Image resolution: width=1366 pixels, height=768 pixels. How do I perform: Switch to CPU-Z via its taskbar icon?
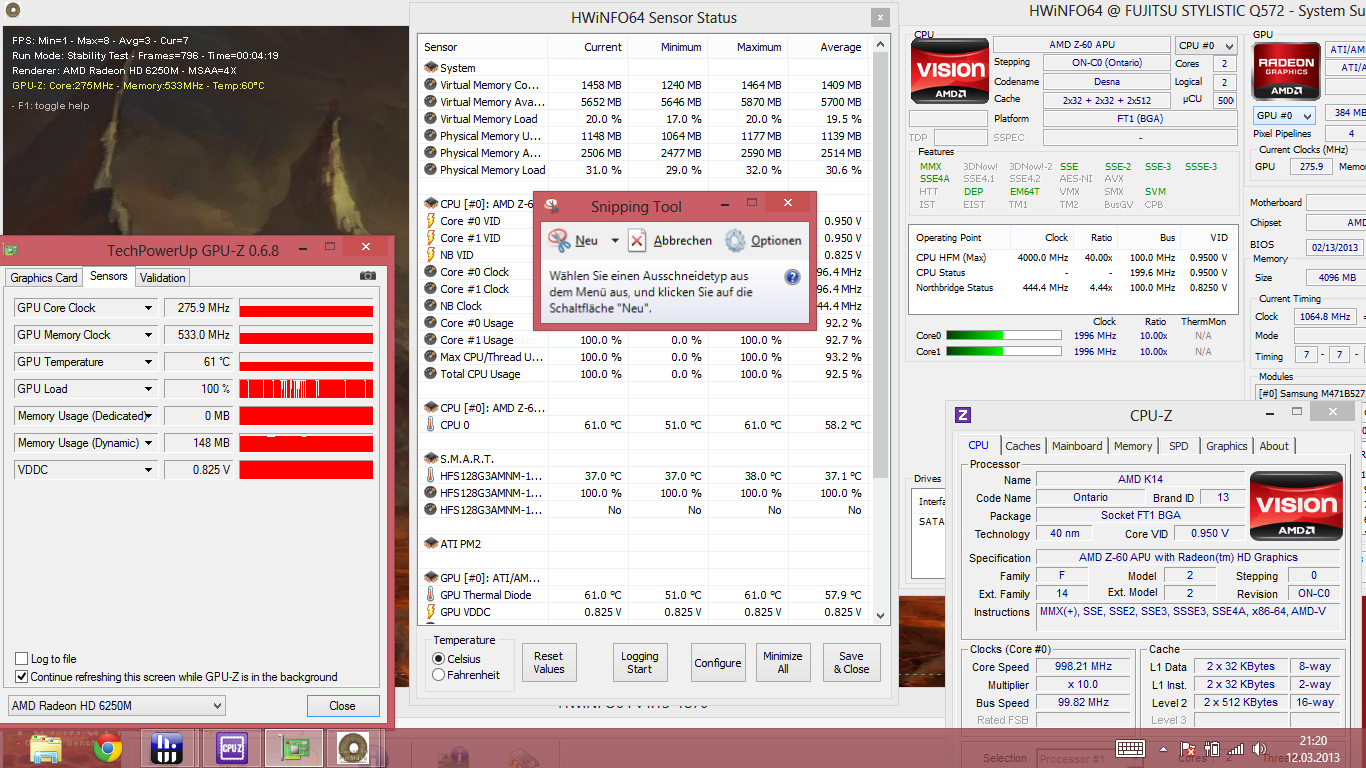(x=232, y=747)
